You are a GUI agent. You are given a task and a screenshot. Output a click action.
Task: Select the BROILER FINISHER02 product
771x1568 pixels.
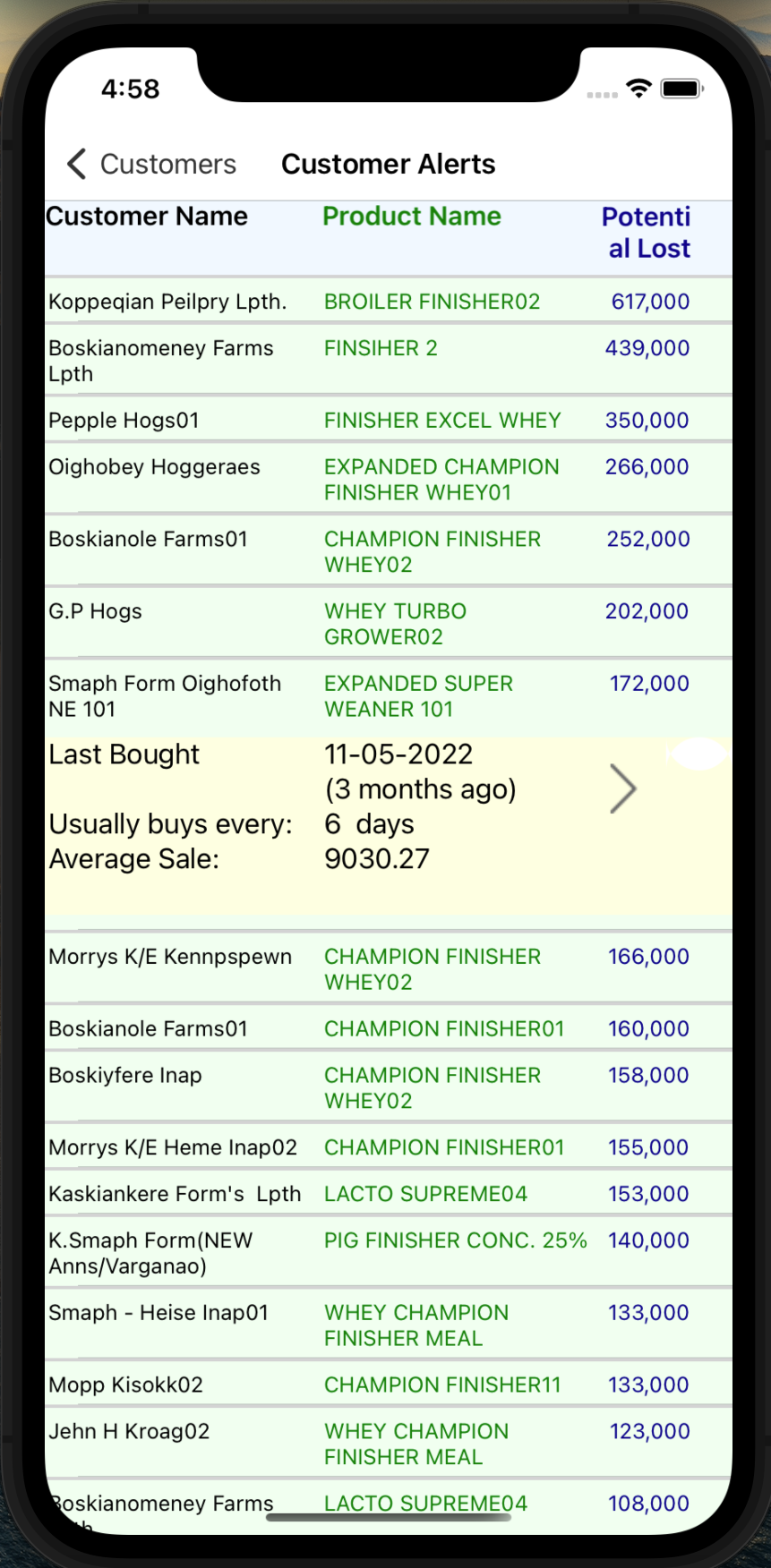[433, 302]
